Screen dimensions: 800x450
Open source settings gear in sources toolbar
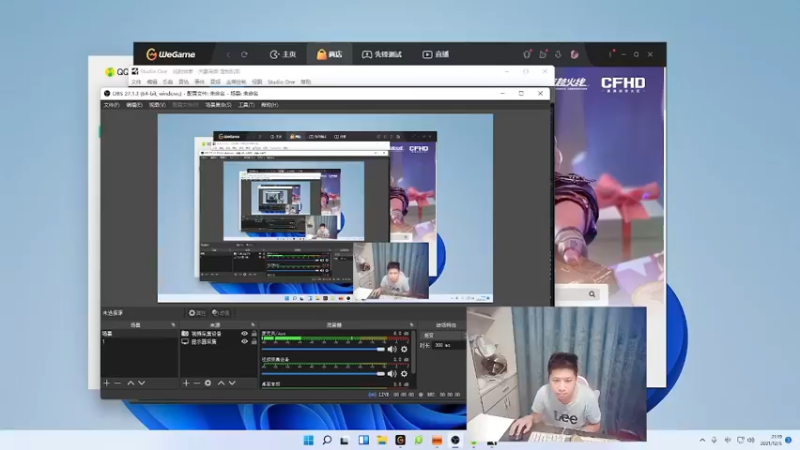point(208,383)
